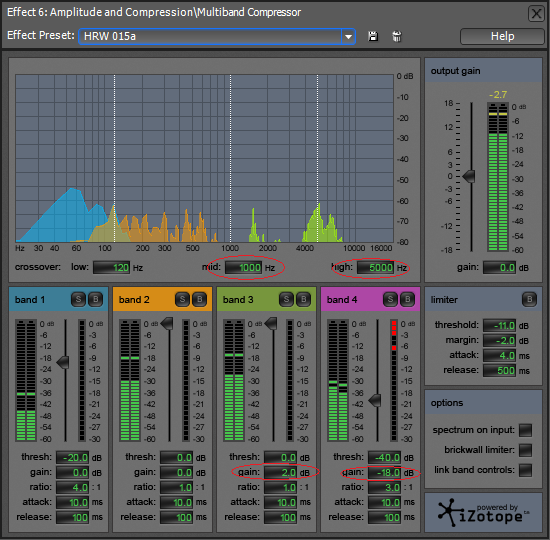The height and width of the screenshot is (540, 550).
Task: Click band 1 ratio value field
Action: [x=73, y=487]
